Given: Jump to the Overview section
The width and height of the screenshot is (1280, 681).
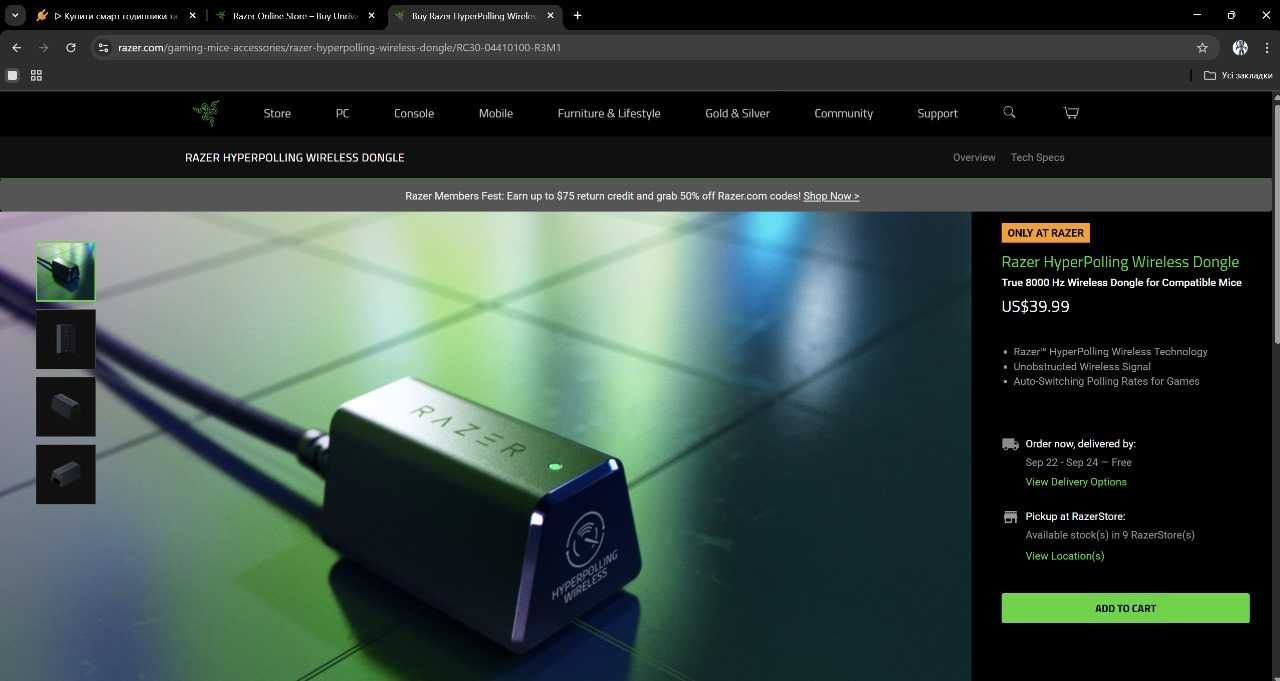Looking at the screenshot, I should 974,157.
